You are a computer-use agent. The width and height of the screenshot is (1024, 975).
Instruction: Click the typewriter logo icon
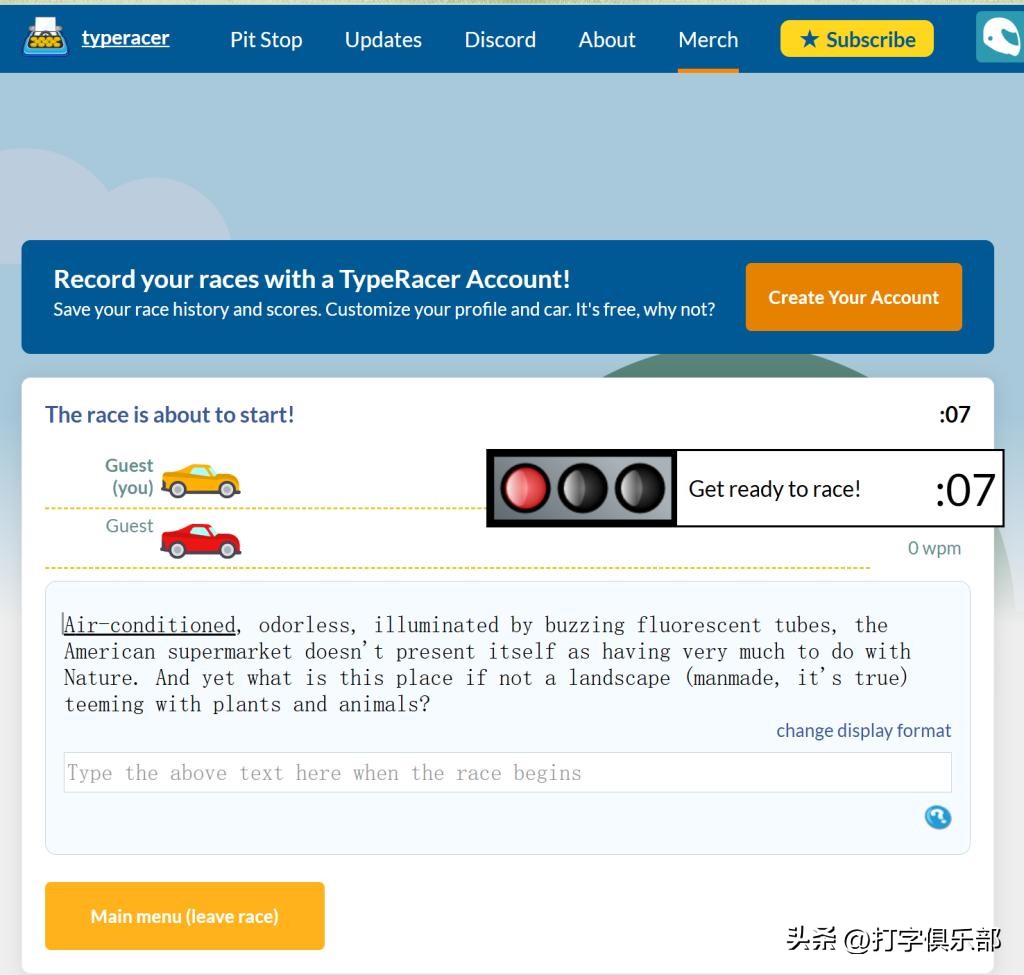point(45,37)
